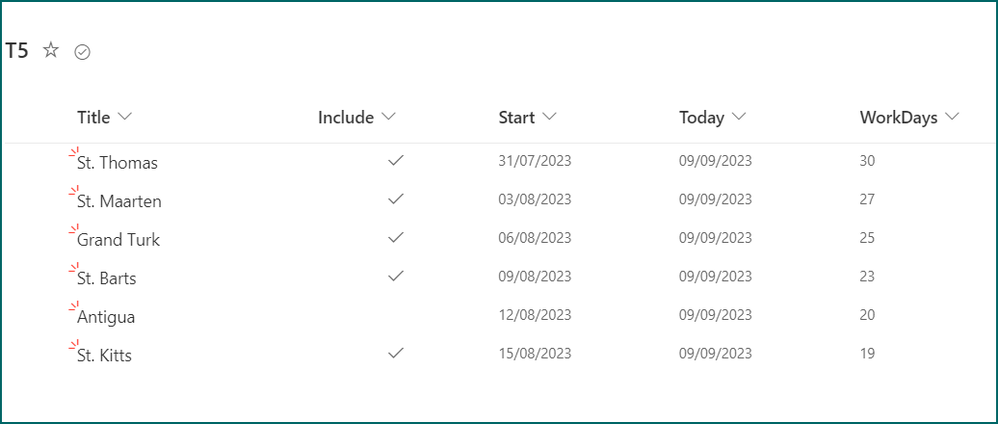Favorite the T5 list with the star
This screenshot has width=998, height=424.
[51, 51]
